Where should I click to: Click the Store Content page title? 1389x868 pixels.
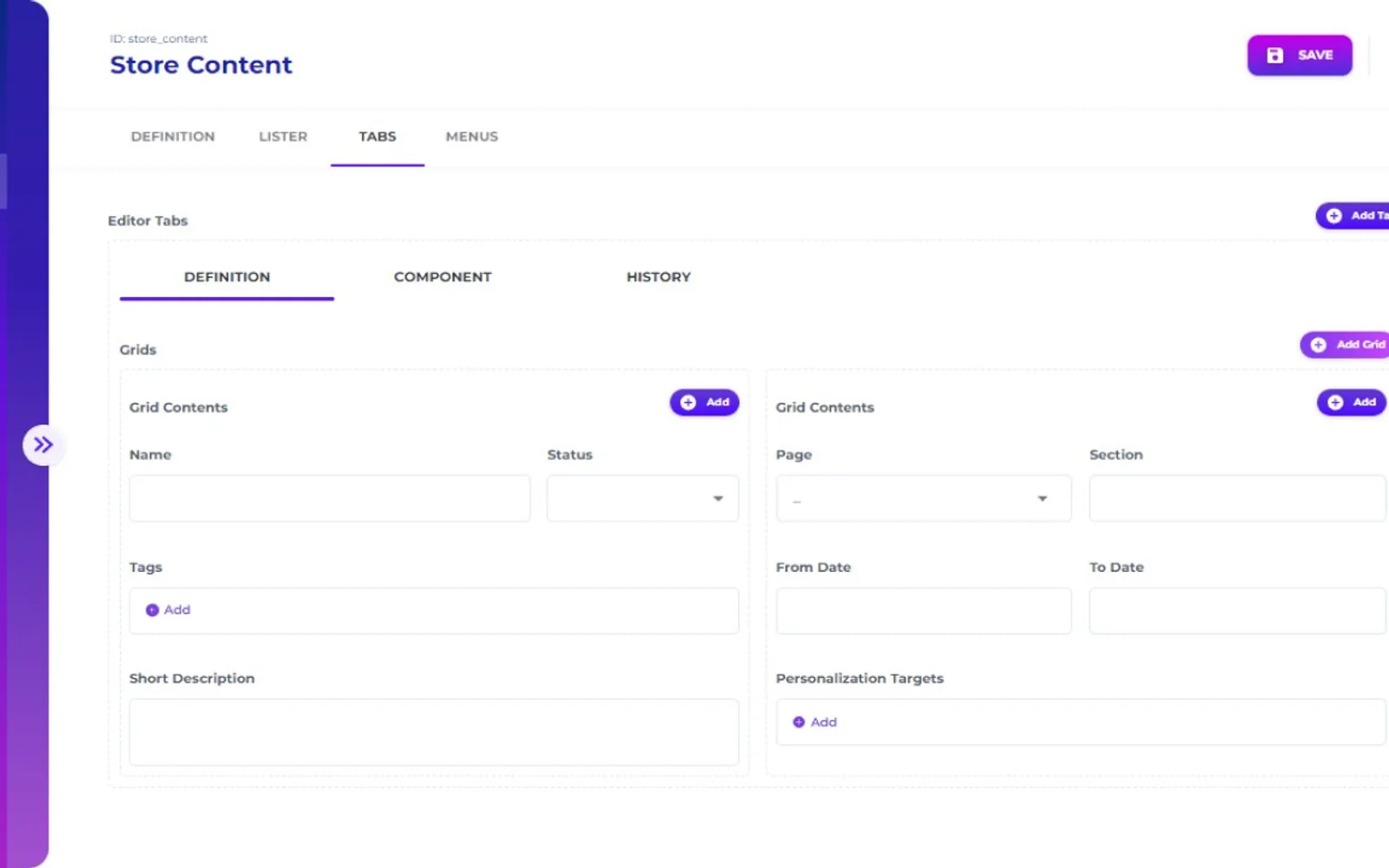click(x=201, y=65)
